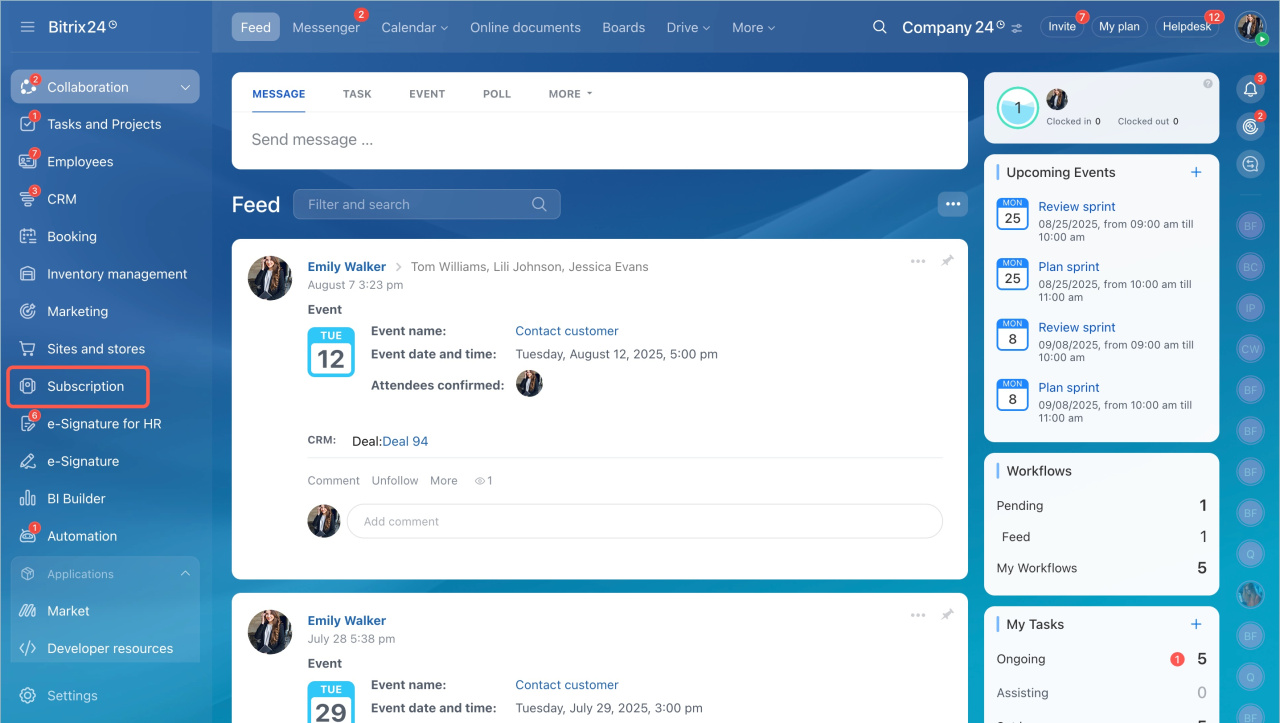Open Ongoing tasks row
Viewport: 1280px width, 723px height.
pyautogui.click(x=1101, y=659)
